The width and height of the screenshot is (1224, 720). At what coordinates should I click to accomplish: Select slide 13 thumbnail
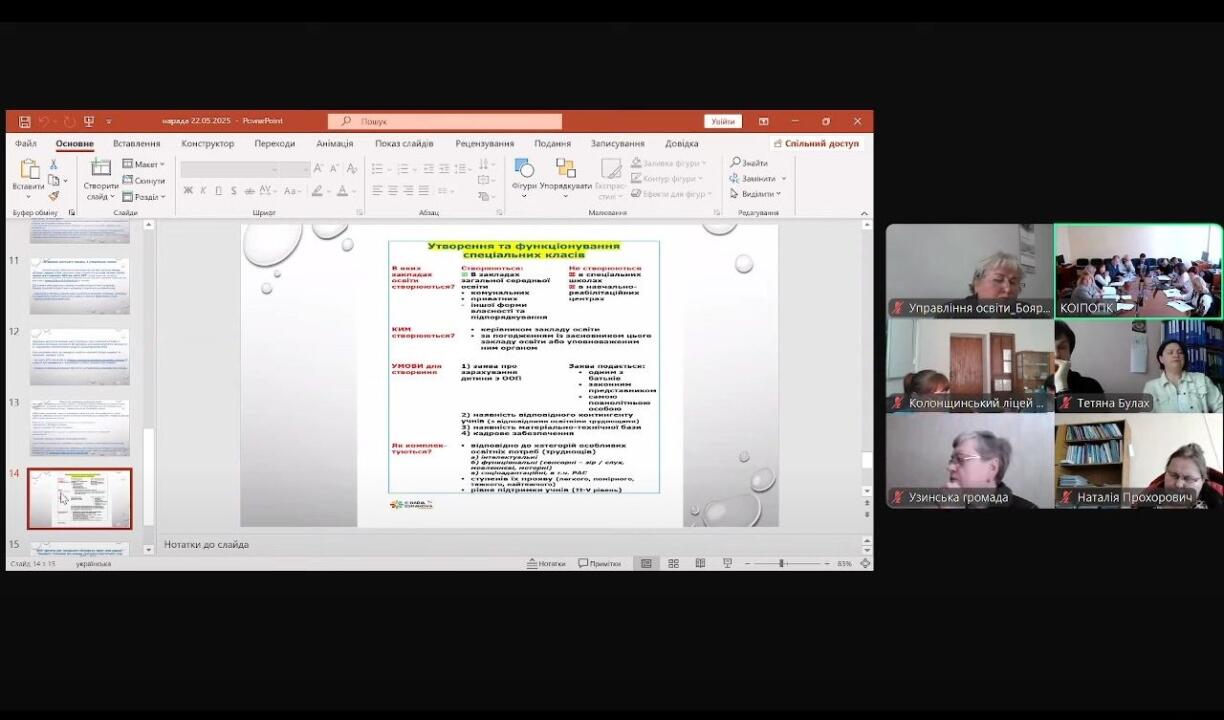pyautogui.click(x=80, y=427)
